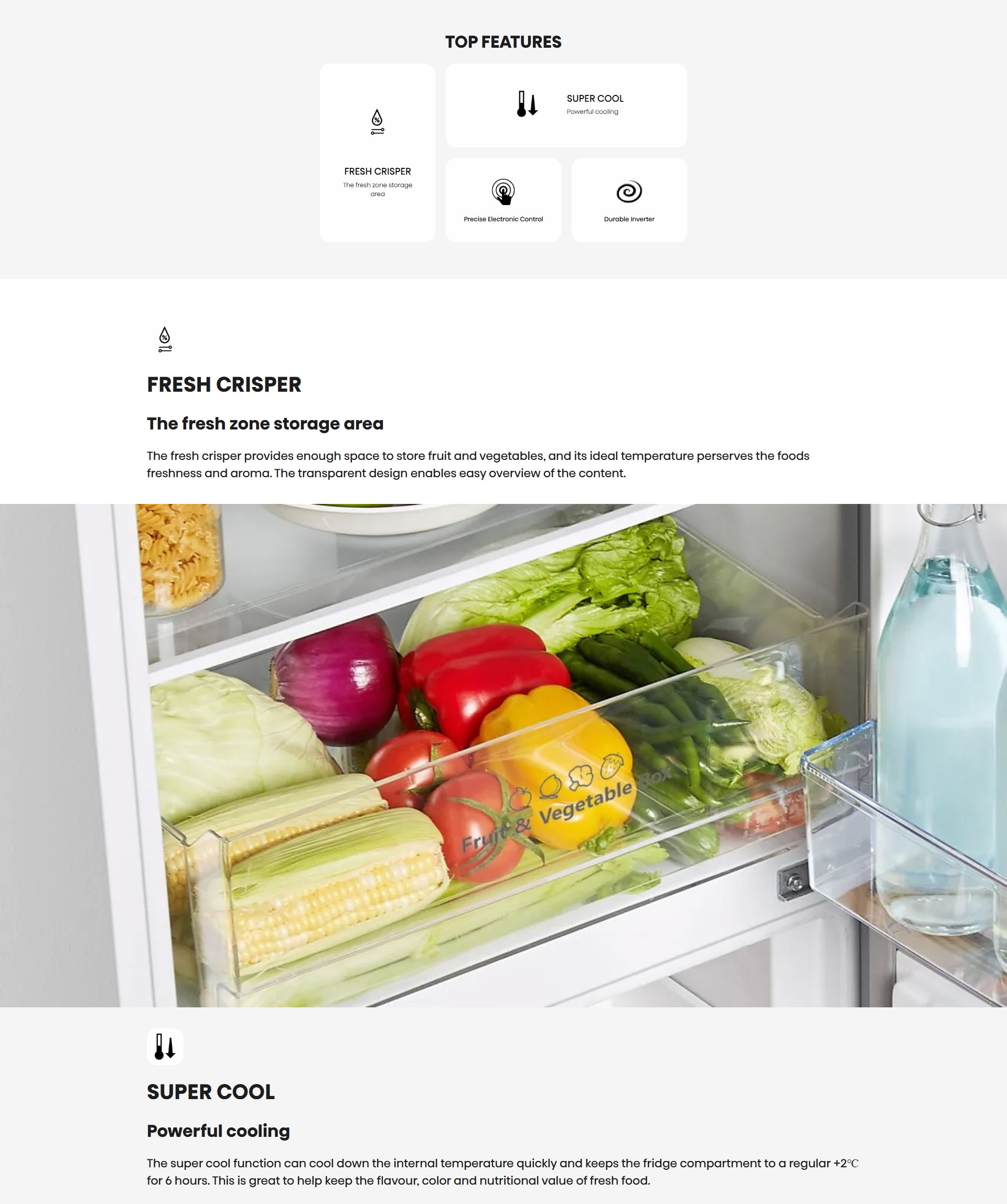Open the SUPER COOL feature card title
Image resolution: width=1007 pixels, height=1204 pixels.
tap(595, 99)
